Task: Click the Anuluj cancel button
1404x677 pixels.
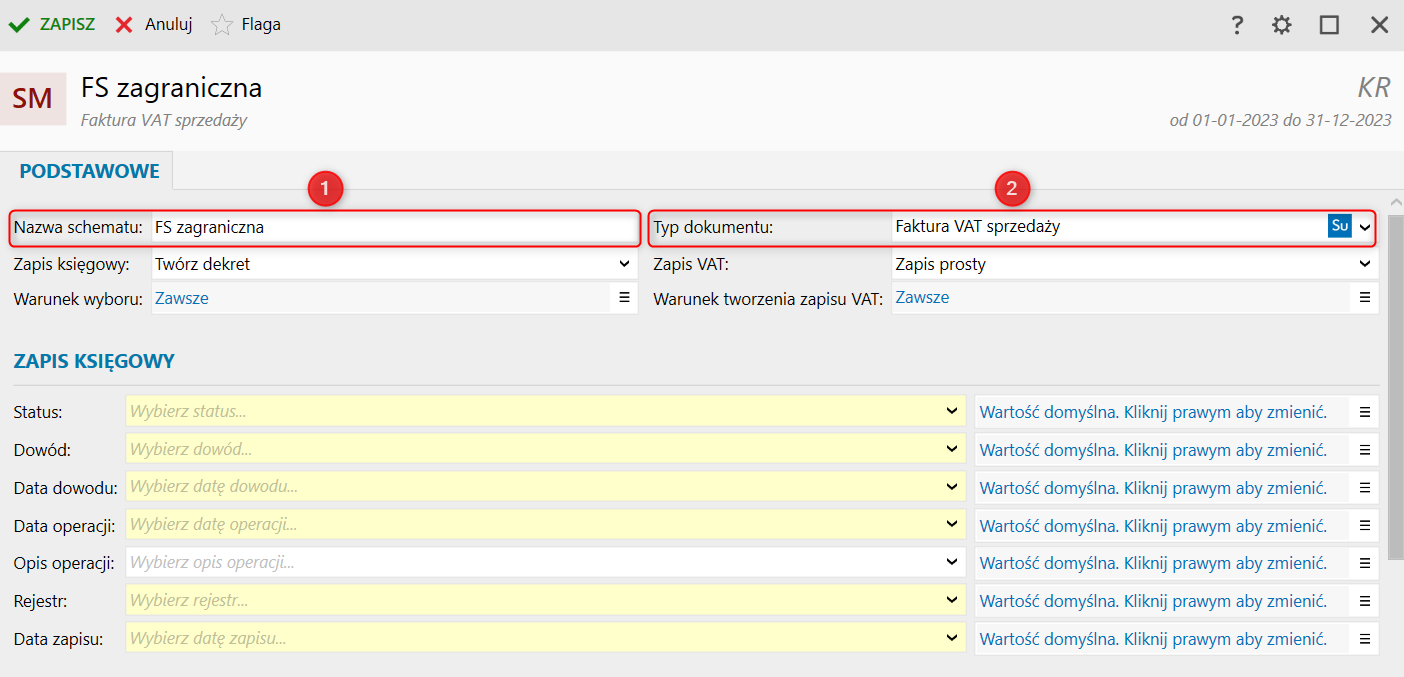Action: pyautogui.click(x=154, y=25)
